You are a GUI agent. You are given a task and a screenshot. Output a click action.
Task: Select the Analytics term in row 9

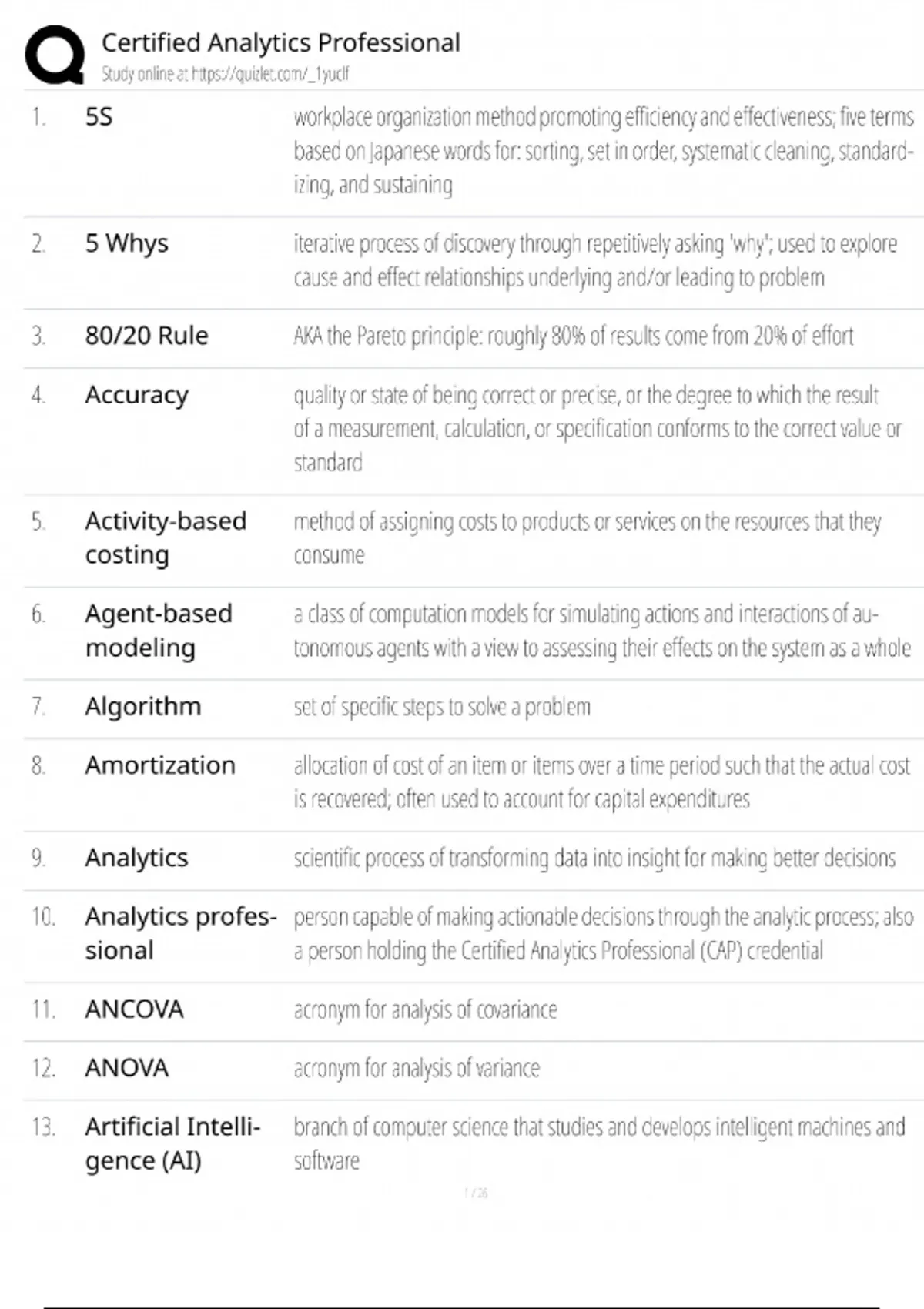pyautogui.click(x=136, y=858)
